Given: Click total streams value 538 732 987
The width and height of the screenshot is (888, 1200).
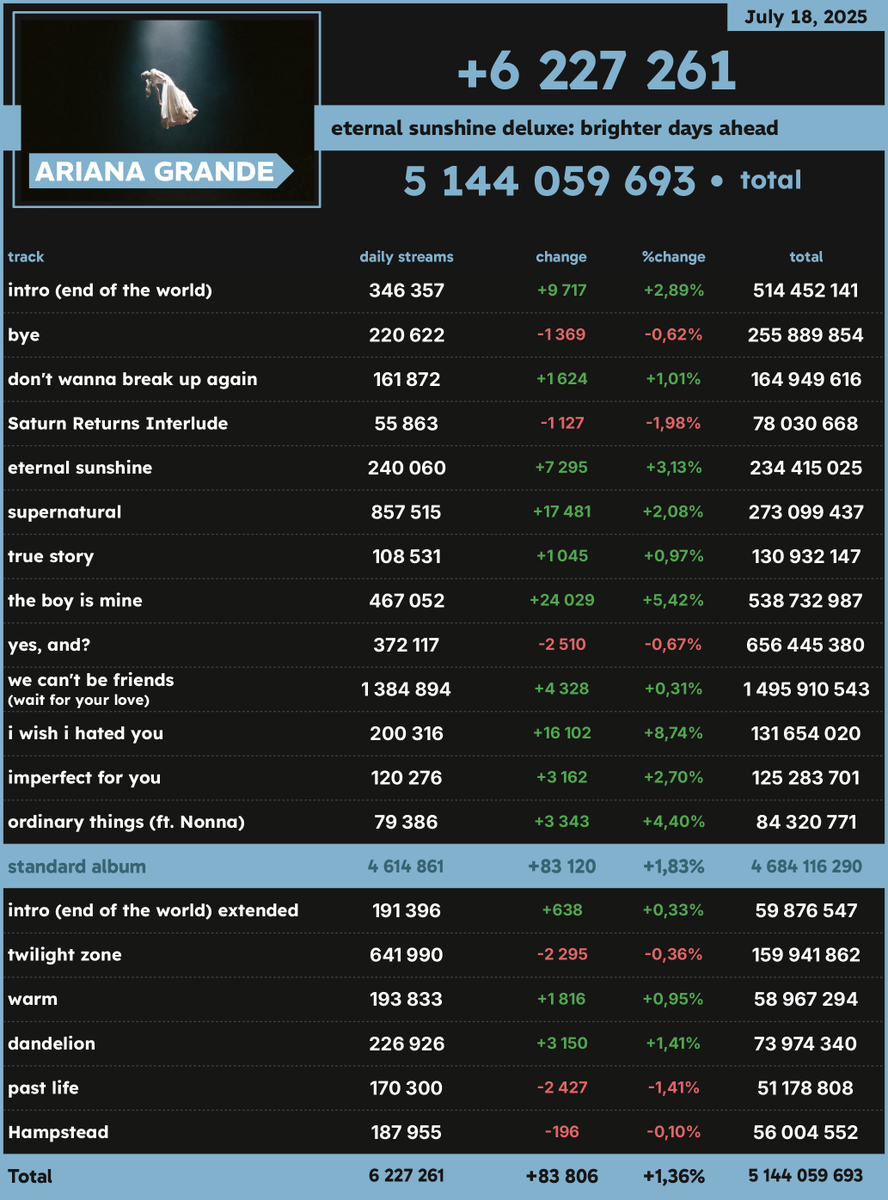Looking at the screenshot, I should click(806, 600).
